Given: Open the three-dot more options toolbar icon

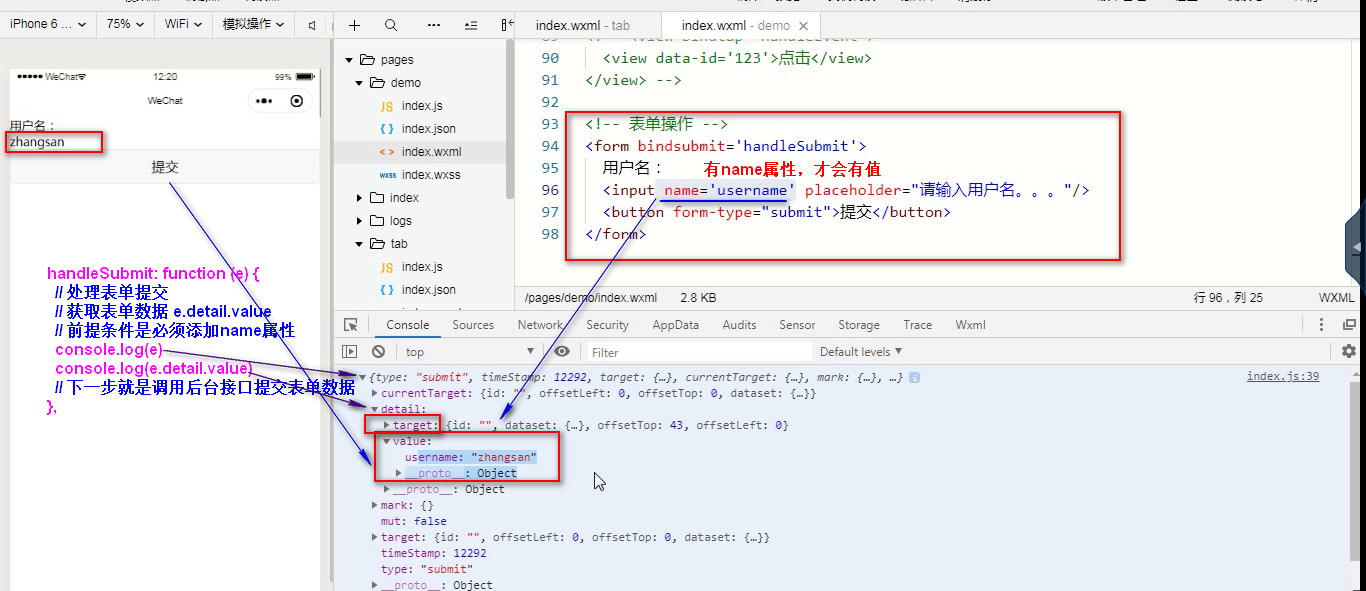Looking at the screenshot, I should [433, 24].
